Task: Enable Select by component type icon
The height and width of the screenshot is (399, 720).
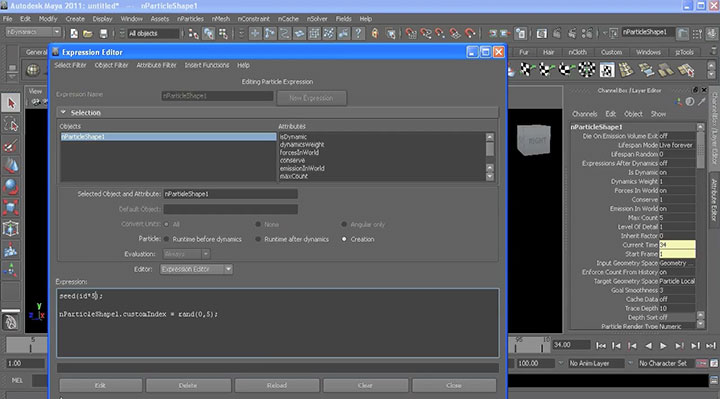Action: pos(223,34)
